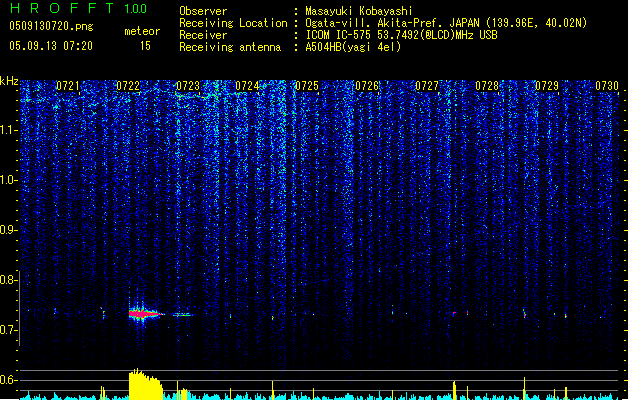
Task: Click the 0730 time marker
Action: coord(607,86)
